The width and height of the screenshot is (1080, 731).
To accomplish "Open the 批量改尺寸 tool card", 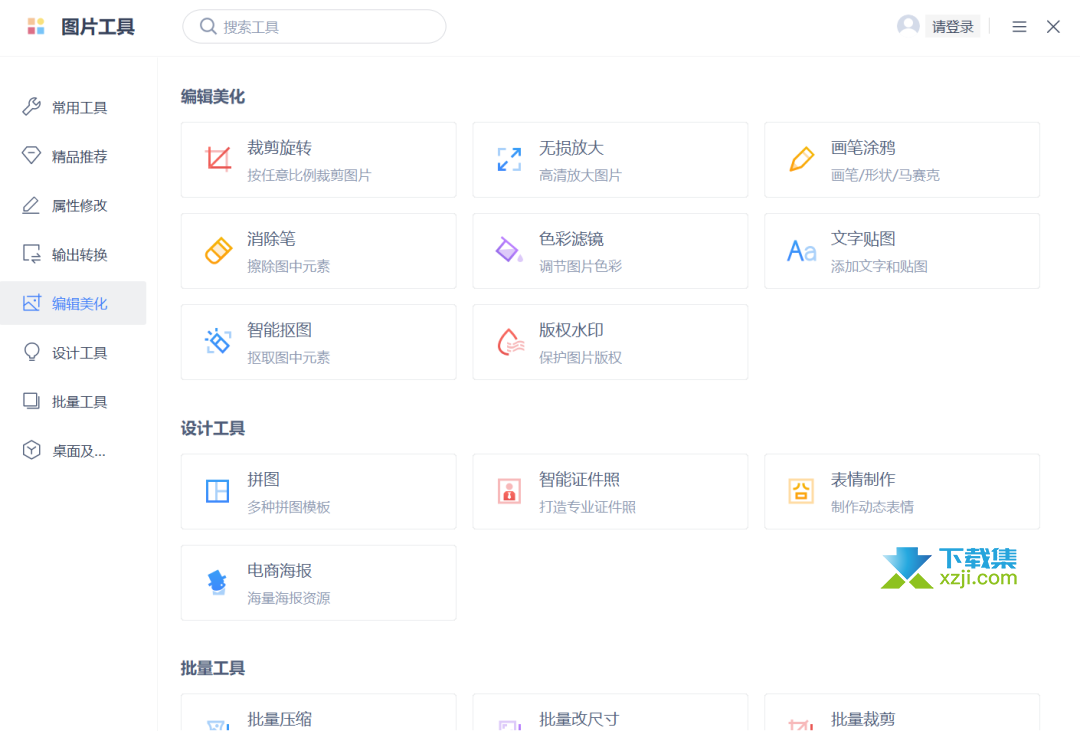I will tap(610, 712).
